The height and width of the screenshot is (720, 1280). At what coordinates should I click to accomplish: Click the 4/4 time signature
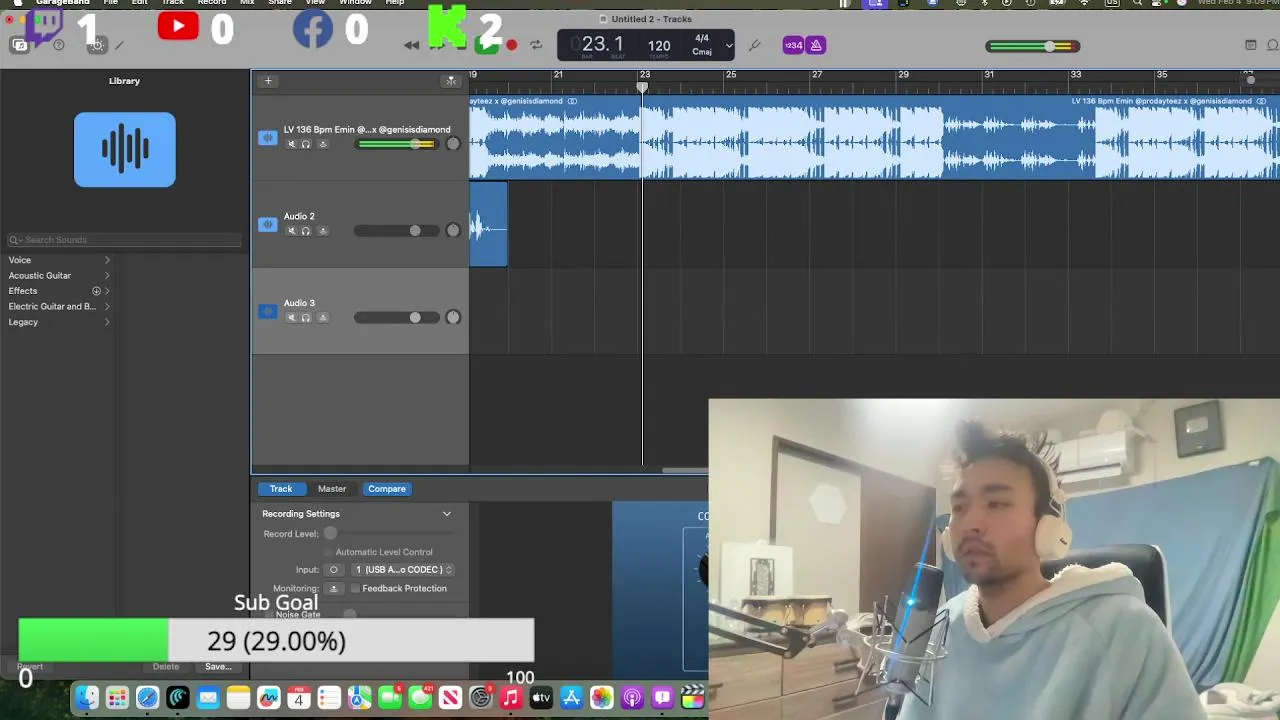click(x=702, y=38)
